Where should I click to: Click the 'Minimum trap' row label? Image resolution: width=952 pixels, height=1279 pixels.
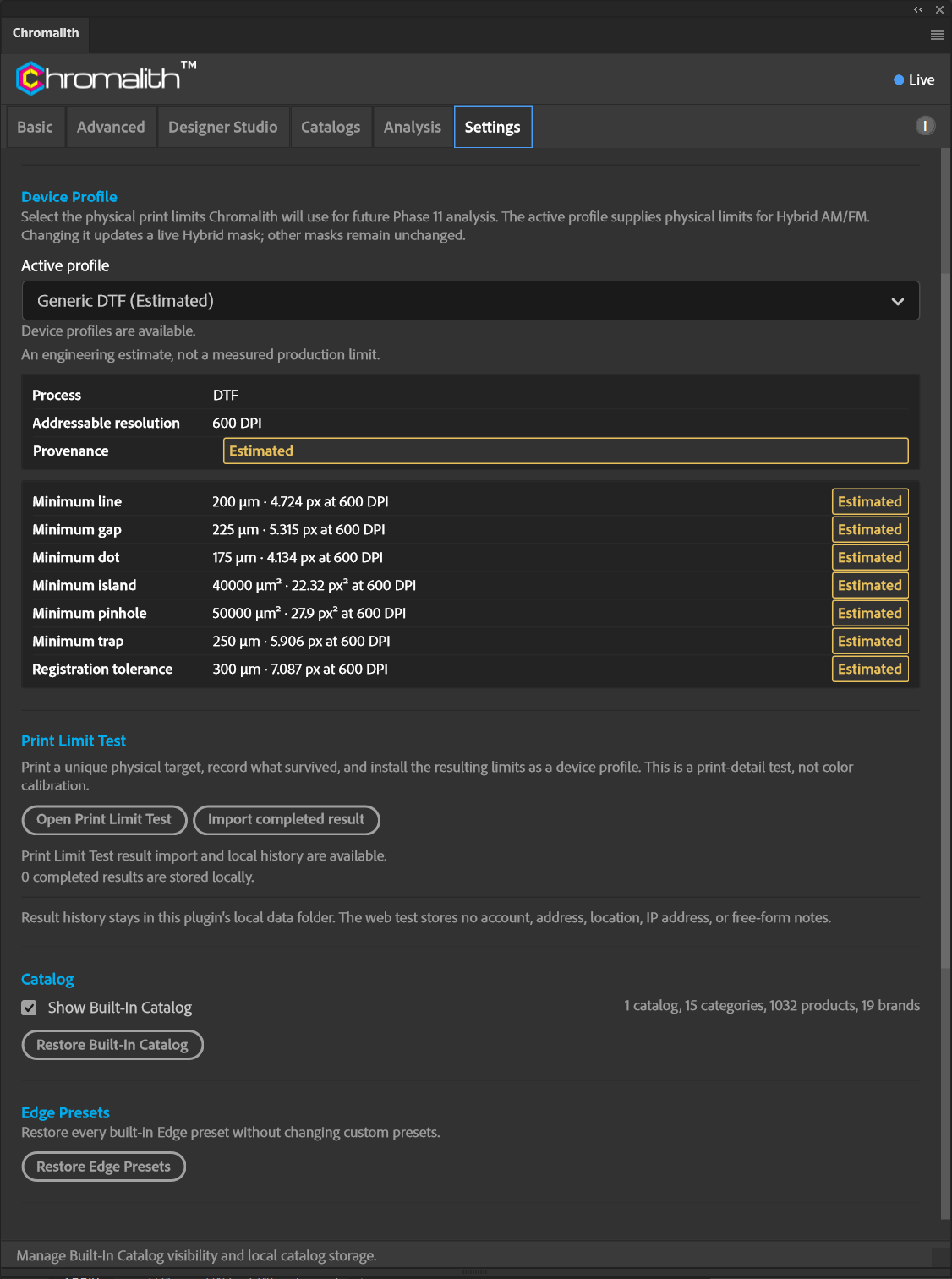coord(78,641)
